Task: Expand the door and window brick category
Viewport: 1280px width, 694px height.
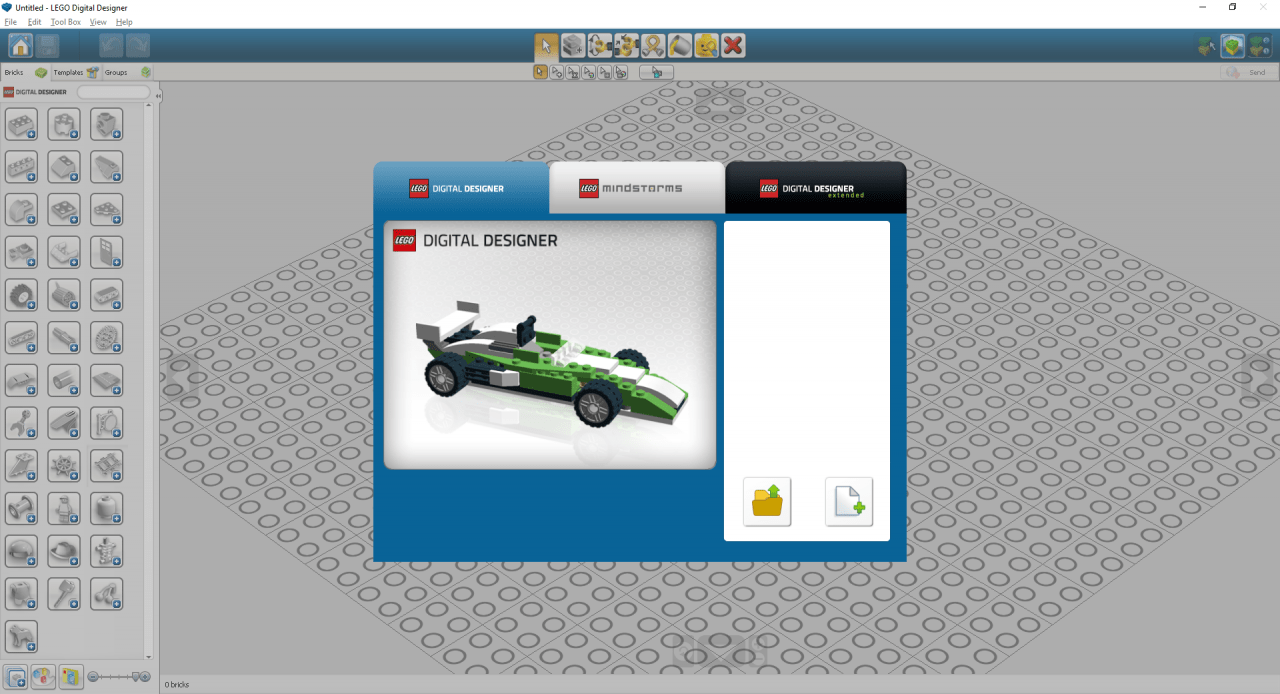Action: pos(107,251)
